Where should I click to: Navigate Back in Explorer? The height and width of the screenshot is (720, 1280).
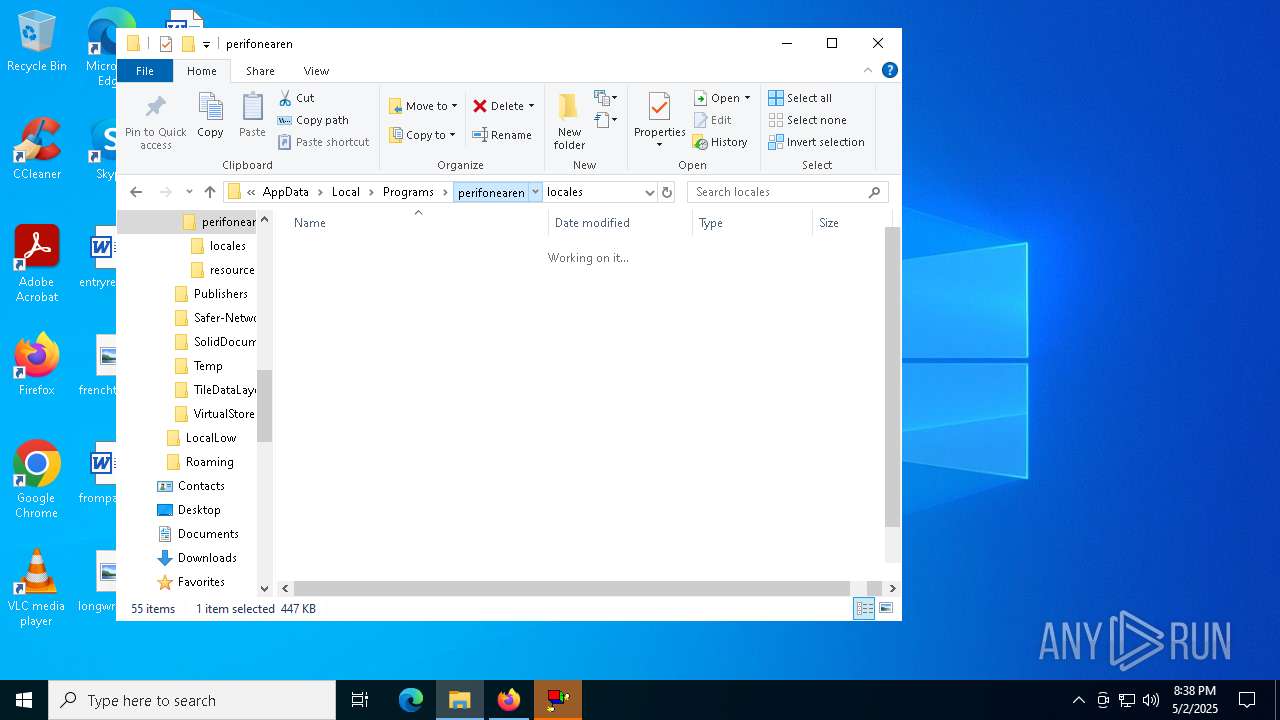(137, 192)
